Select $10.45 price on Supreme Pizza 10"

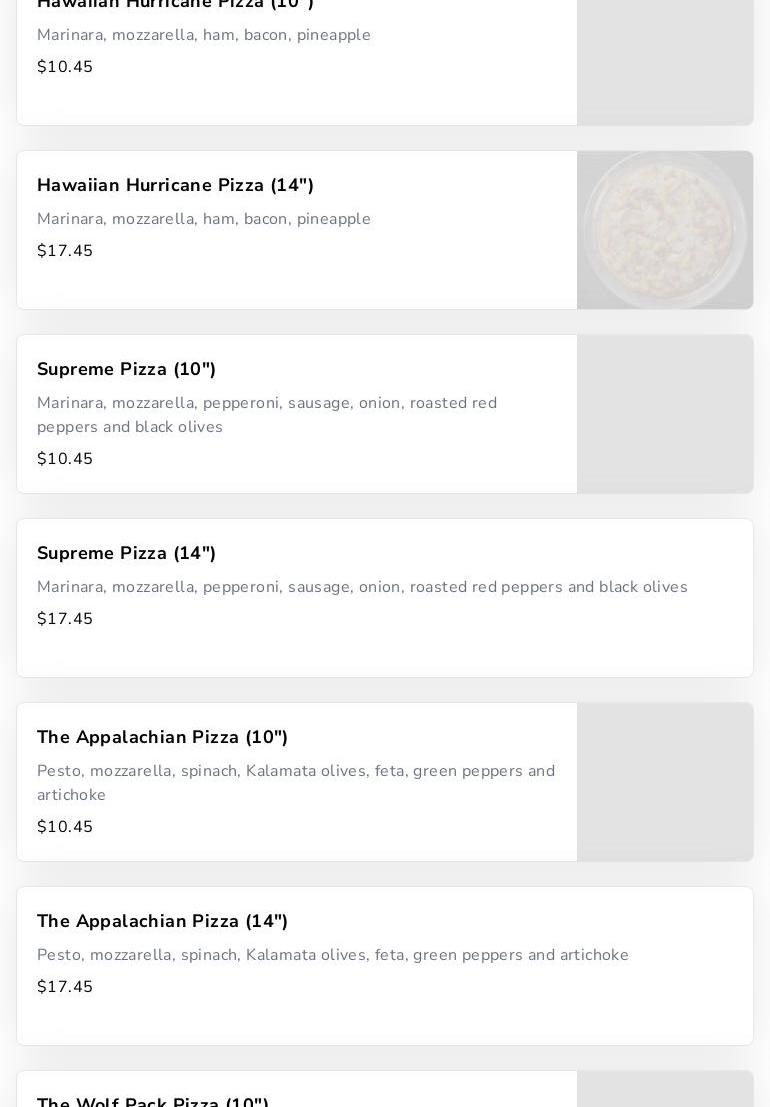pos(65,459)
